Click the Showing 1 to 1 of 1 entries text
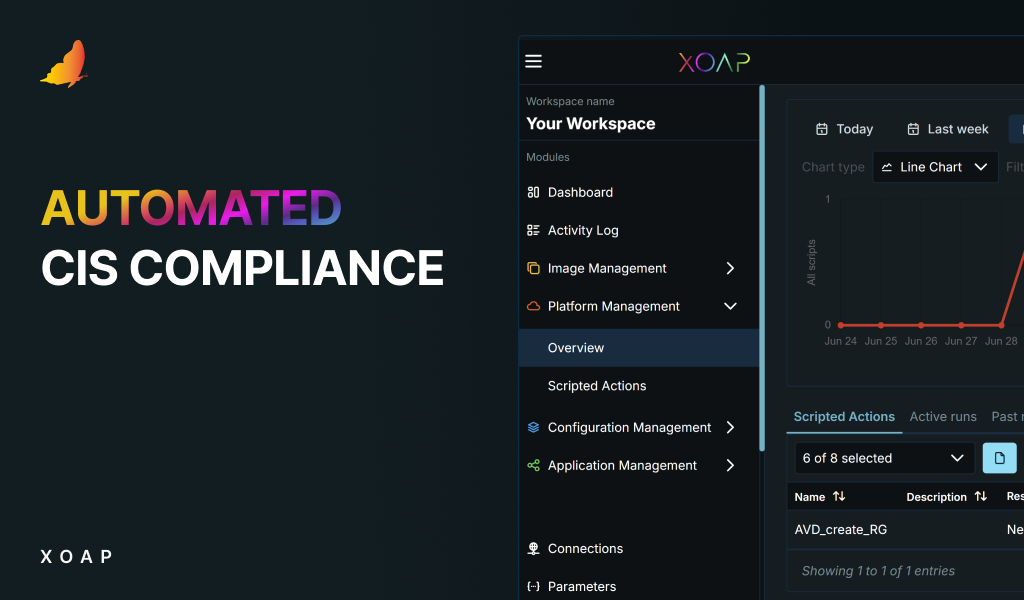This screenshot has width=1024, height=600. point(878,571)
